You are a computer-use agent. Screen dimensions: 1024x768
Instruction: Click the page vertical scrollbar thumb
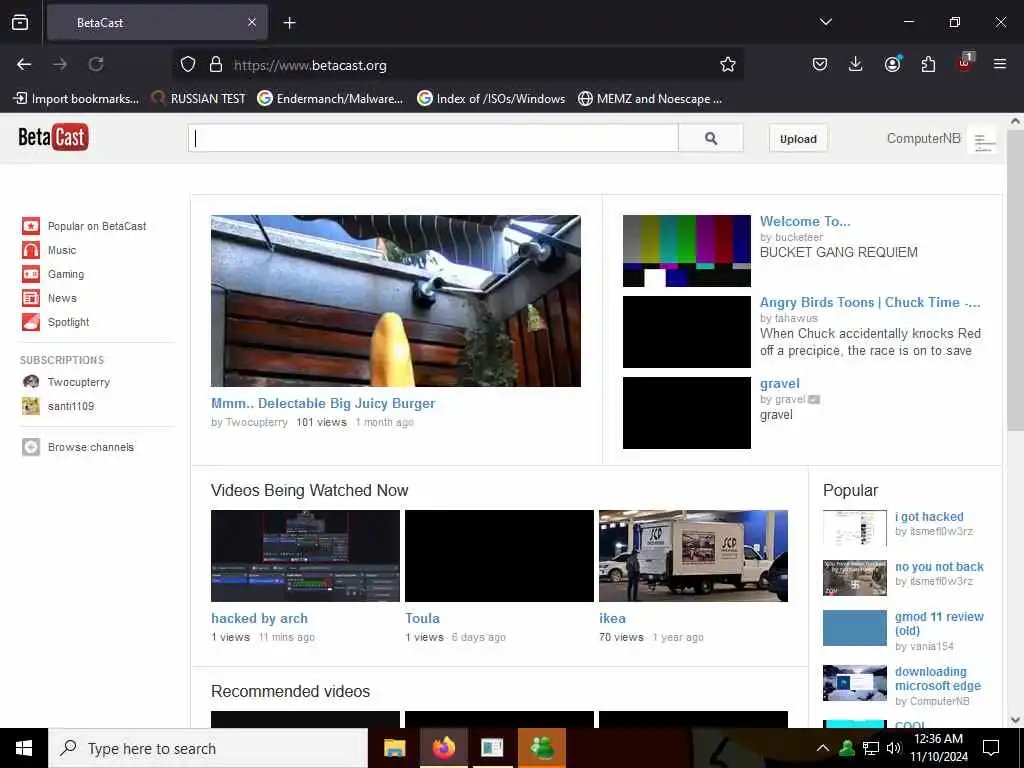pos(1015,280)
